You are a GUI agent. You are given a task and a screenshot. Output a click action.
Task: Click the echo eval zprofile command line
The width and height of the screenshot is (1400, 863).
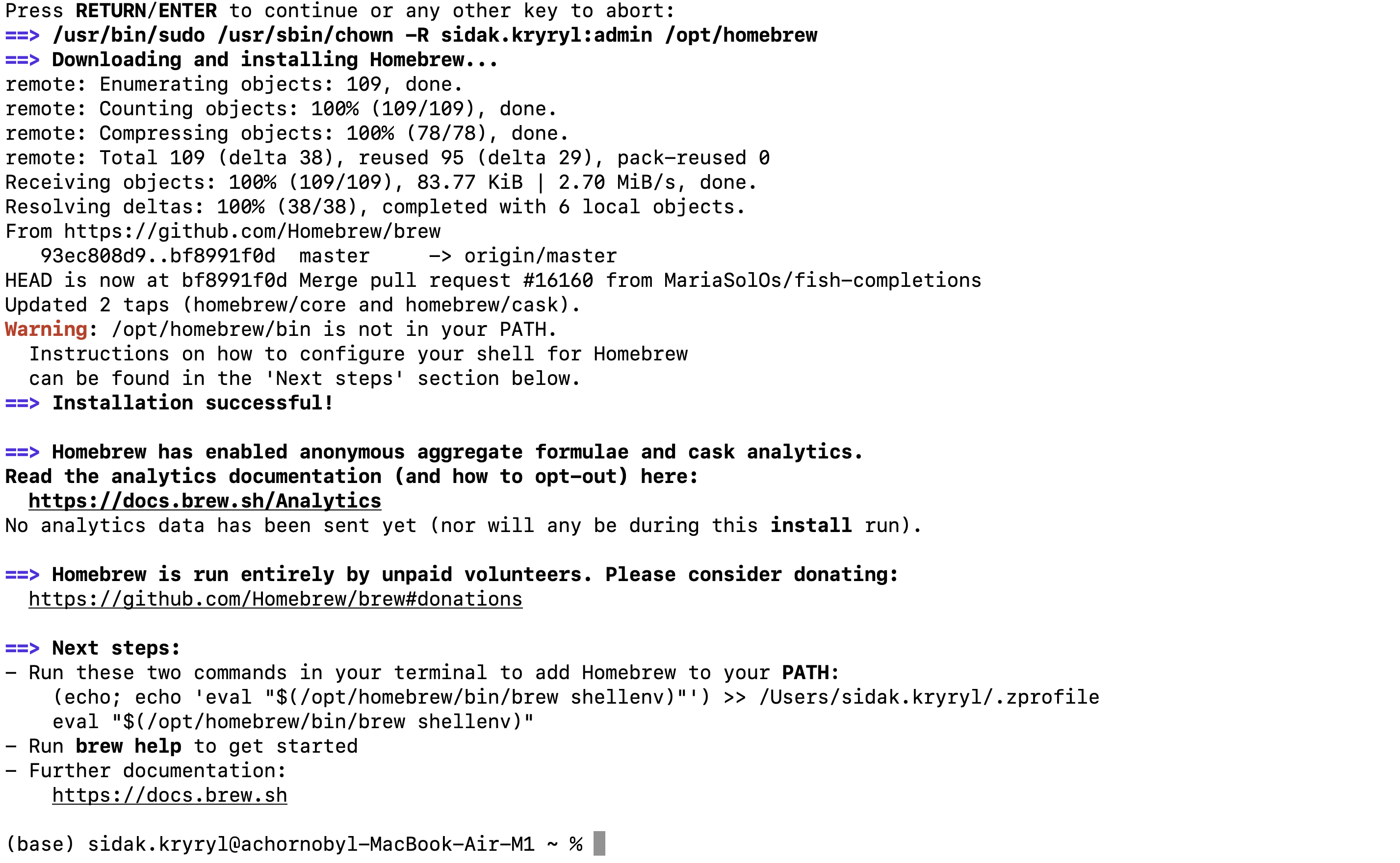pyautogui.click(x=575, y=697)
